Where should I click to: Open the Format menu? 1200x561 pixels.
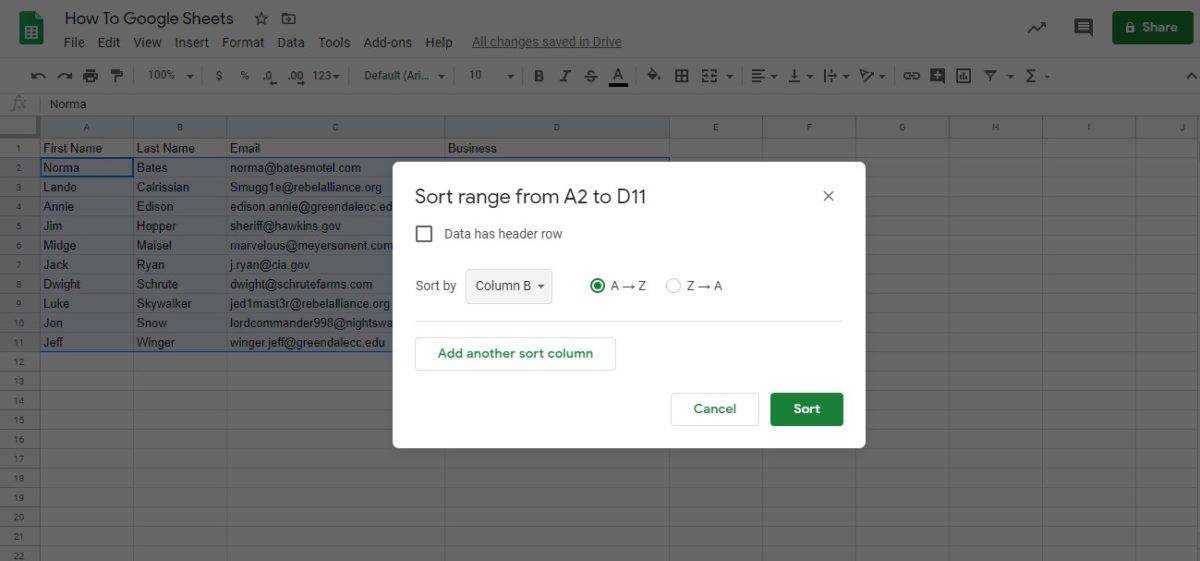[x=243, y=42]
